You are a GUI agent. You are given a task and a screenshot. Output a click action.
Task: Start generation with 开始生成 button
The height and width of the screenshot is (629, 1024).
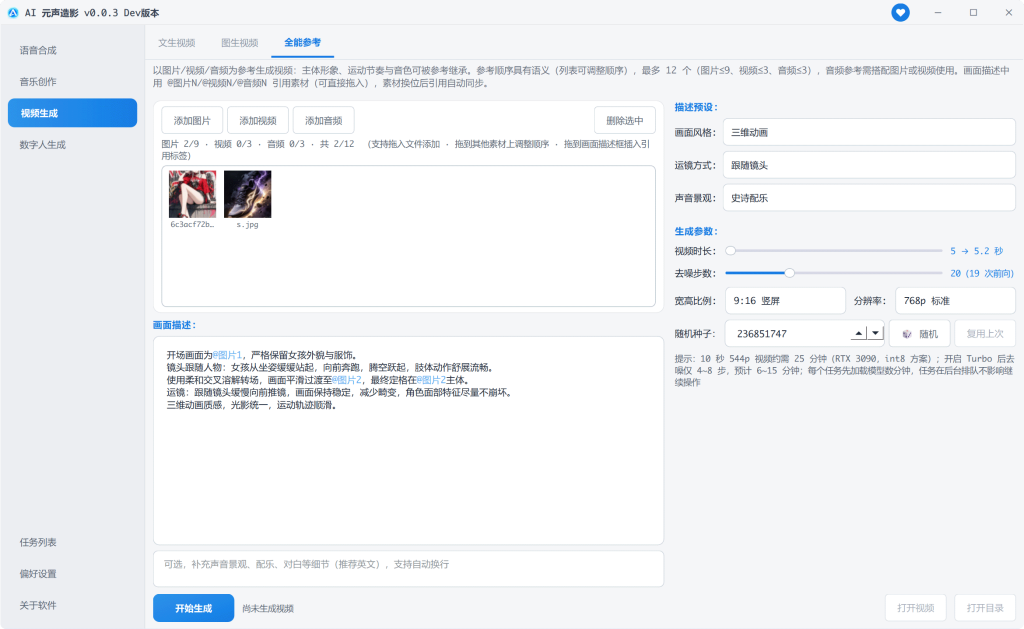[x=193, y=608]
